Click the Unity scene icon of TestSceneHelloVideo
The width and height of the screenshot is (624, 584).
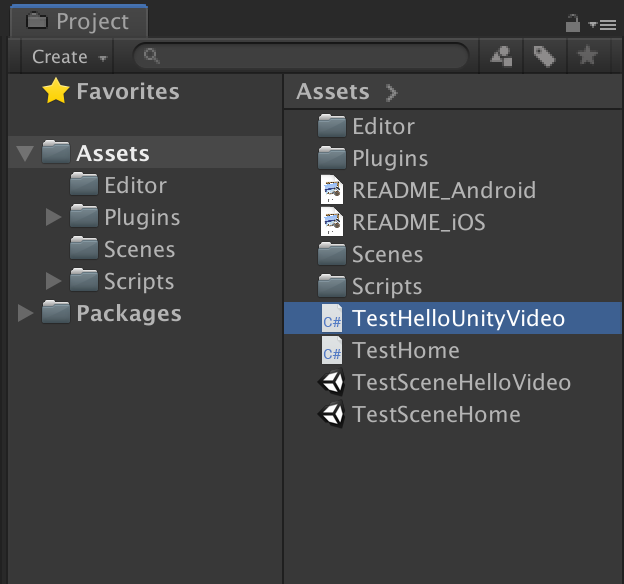331,382
